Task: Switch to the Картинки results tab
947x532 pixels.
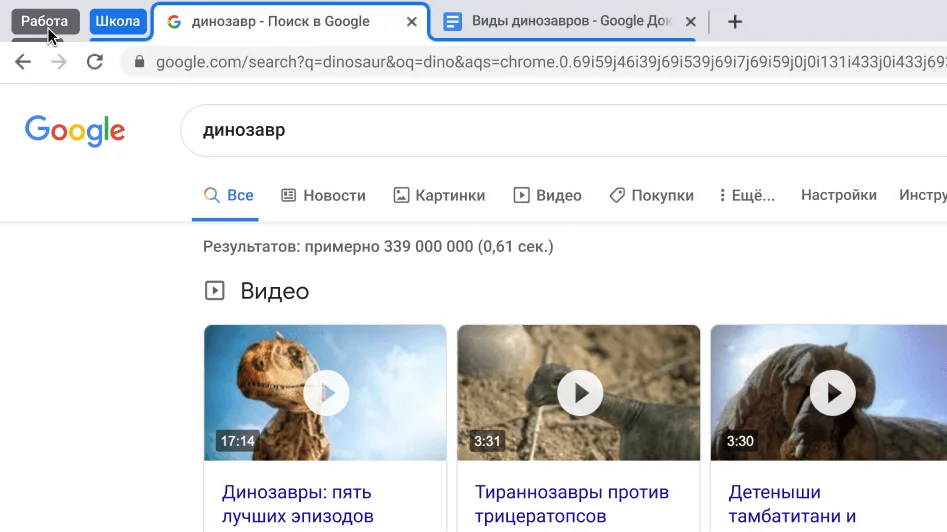Action: click(439, 195)
